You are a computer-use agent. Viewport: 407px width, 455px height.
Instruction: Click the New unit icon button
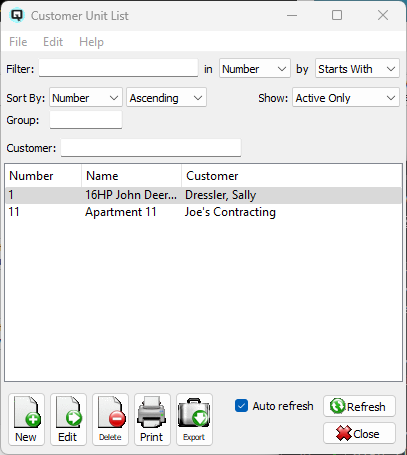(x=26, y=419)
